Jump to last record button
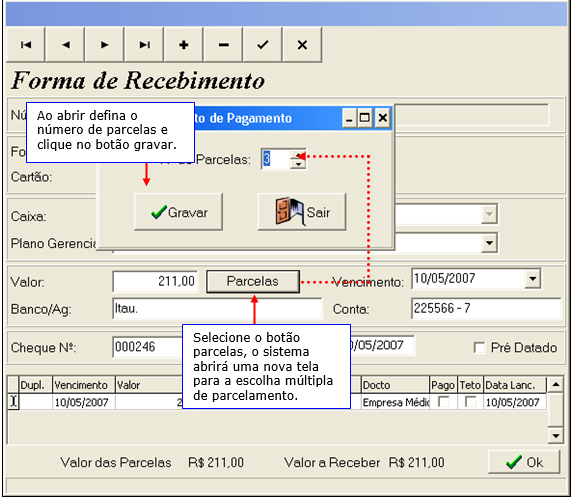This screenshot has width=574, height=500. [144, 45]
